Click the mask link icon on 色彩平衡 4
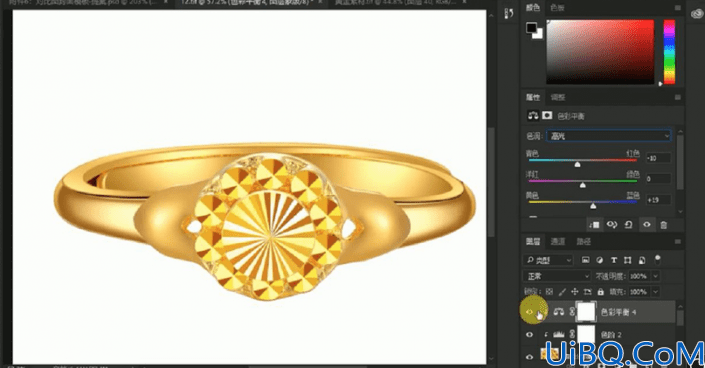Viewport: 705px width, 368px height. [x=572, y=311]
